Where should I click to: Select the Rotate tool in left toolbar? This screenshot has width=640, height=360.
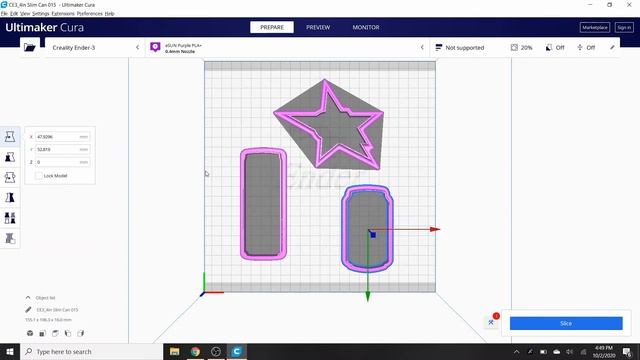pos(10,177)
